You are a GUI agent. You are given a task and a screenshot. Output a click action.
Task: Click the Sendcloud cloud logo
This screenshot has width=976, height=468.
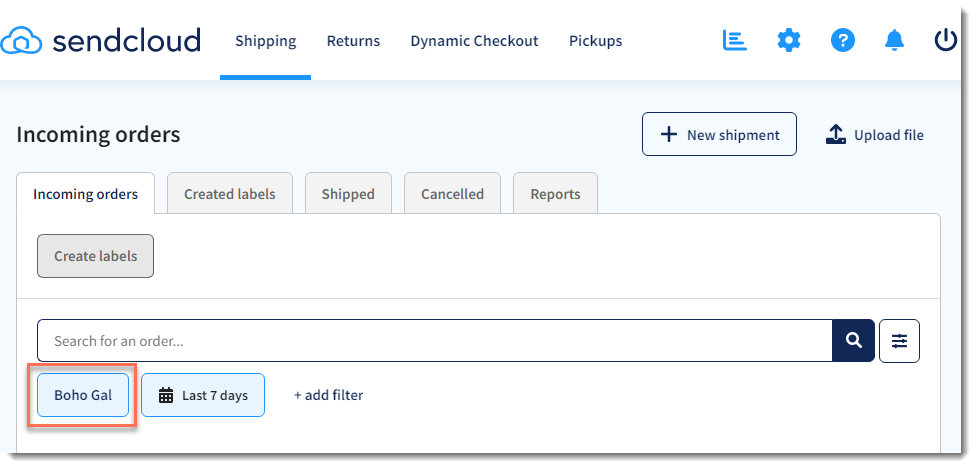click(21, 41)
